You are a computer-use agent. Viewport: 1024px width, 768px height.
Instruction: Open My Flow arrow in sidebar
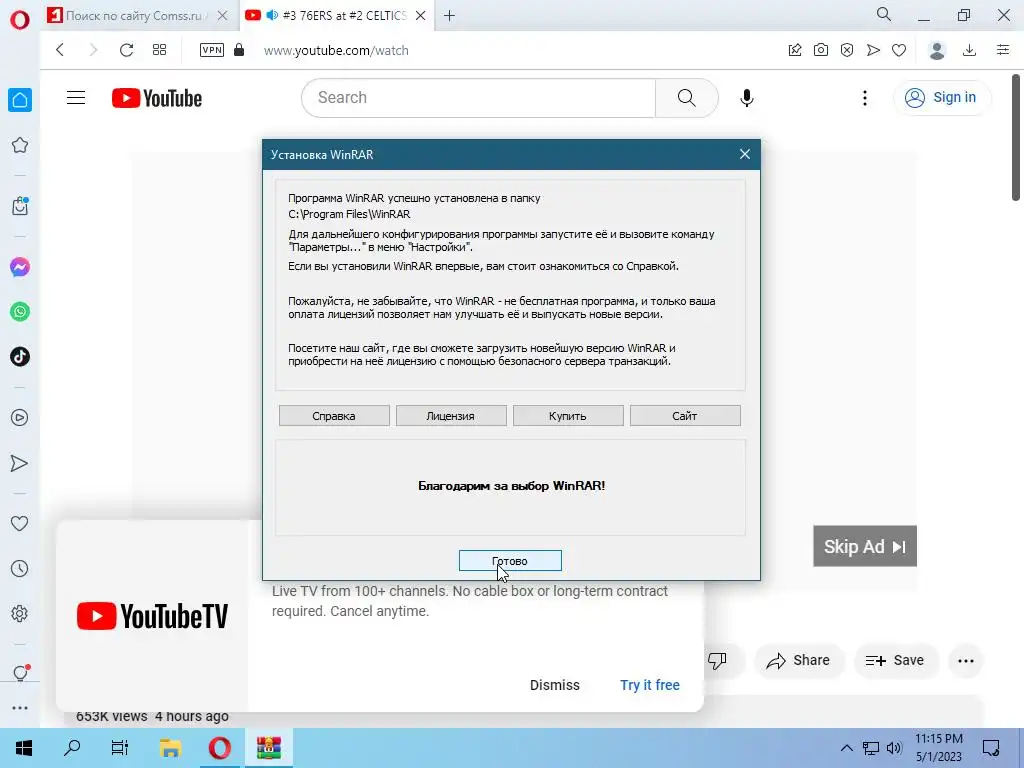tap(20, 463)
